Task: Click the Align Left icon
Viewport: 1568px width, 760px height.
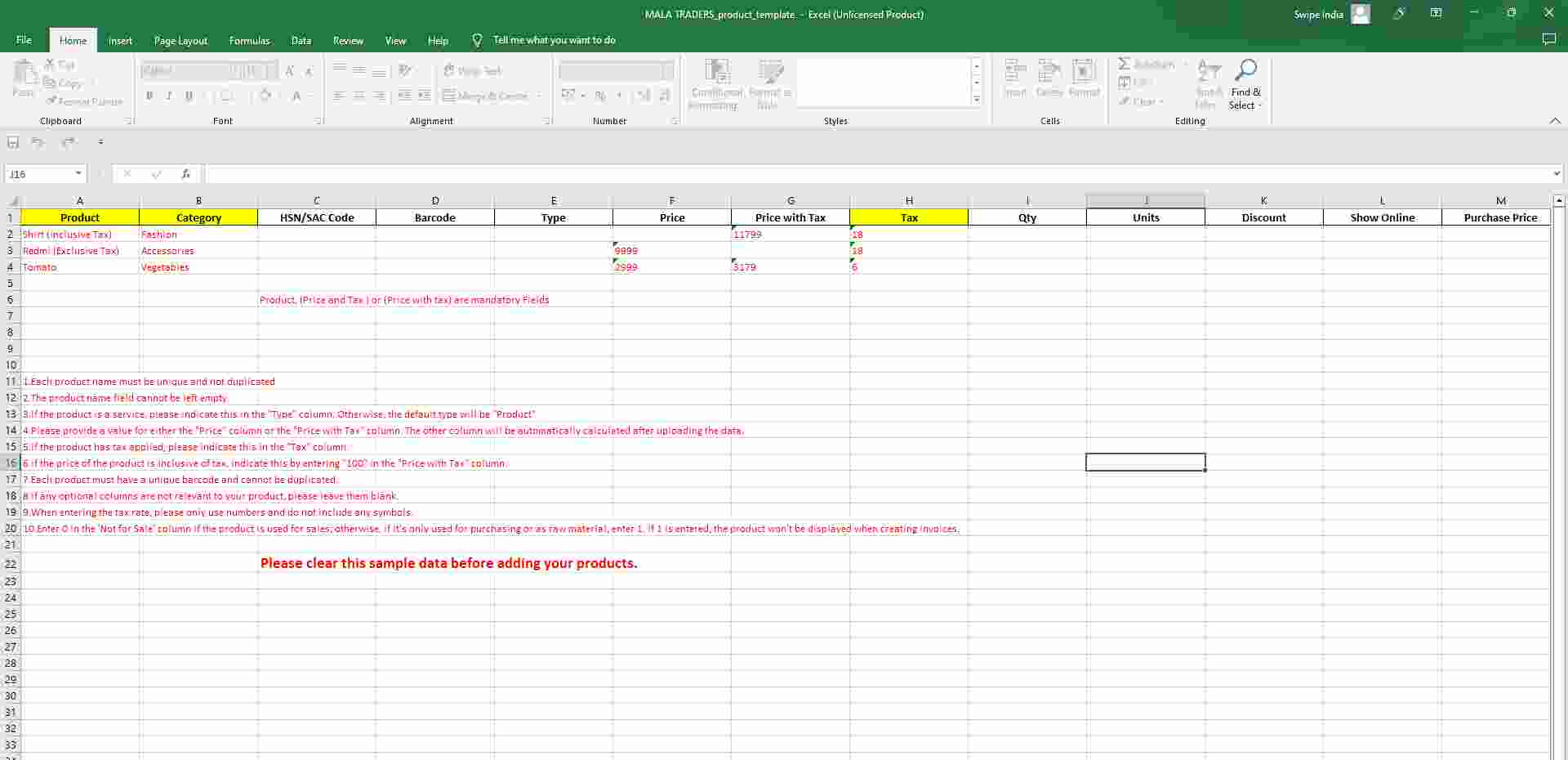Action: tap(339, 96)
